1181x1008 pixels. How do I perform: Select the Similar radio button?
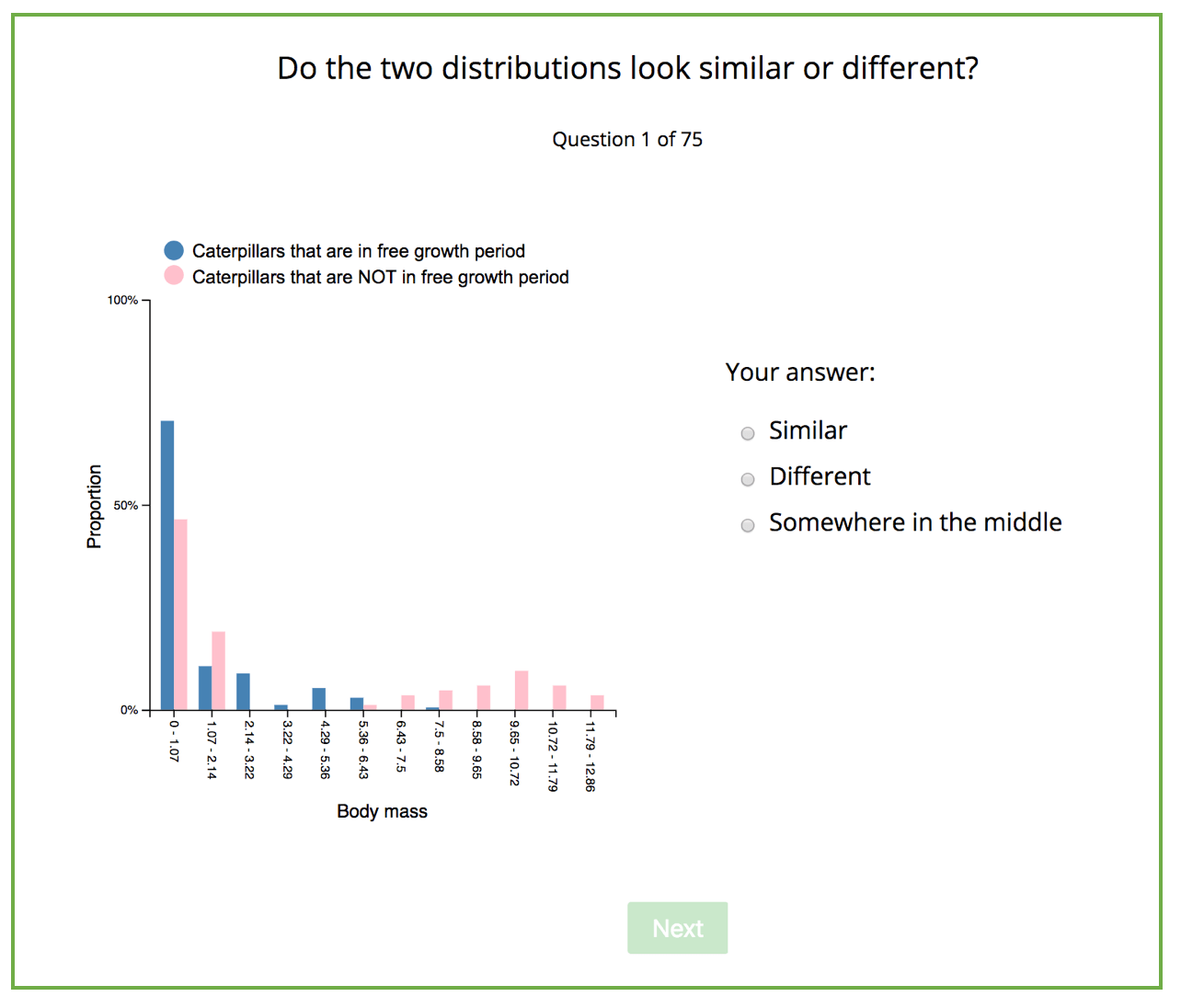click(x=748, y=433)
